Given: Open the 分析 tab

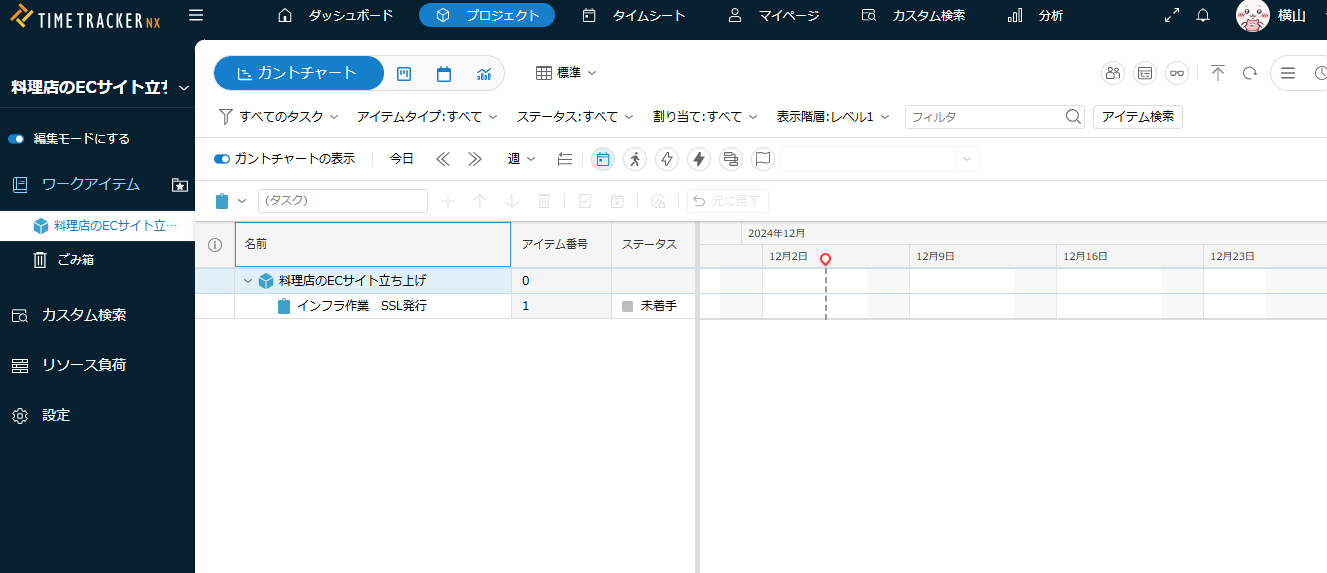Looking at the screenshot, I should coord(1035,15).
